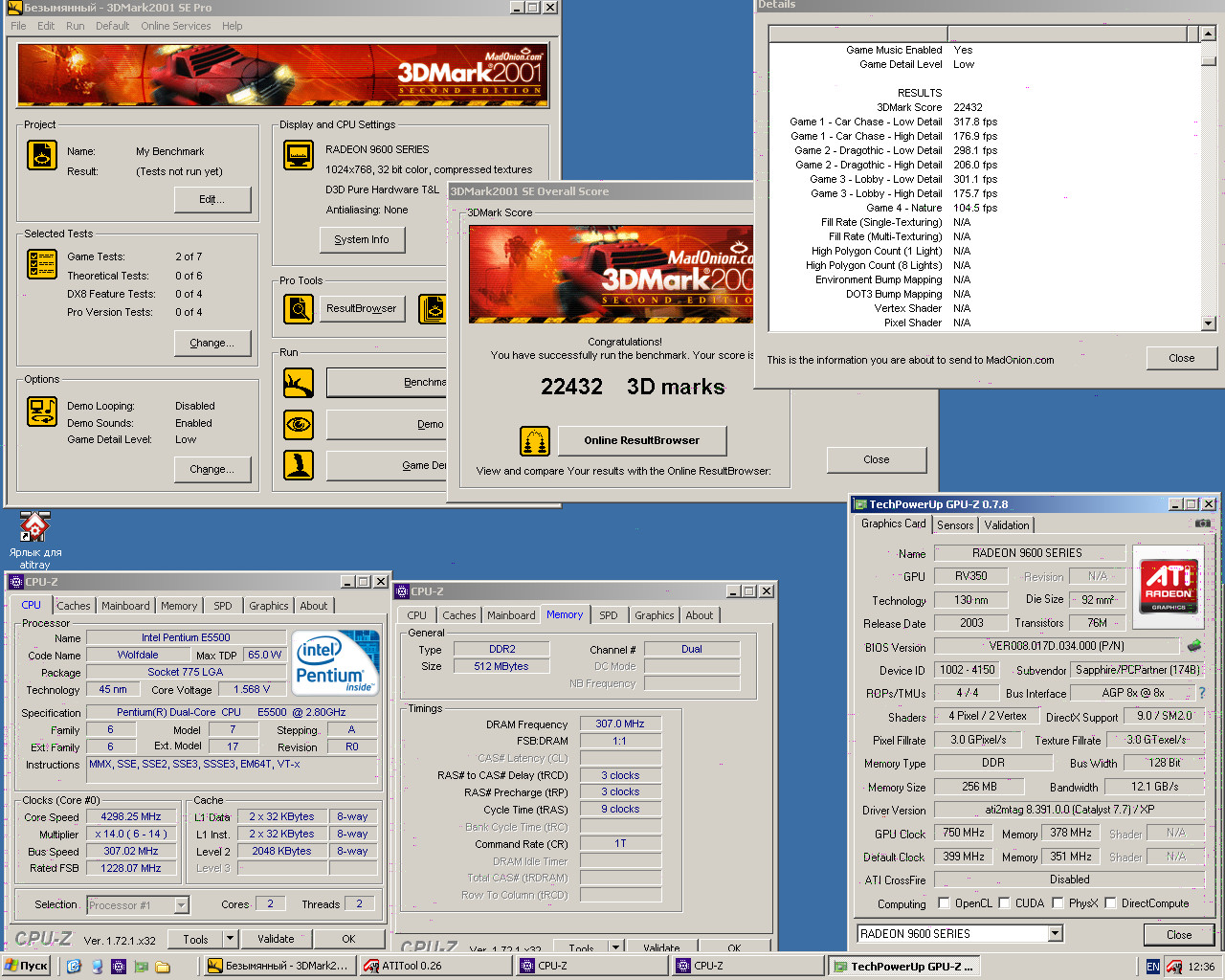Image resolution: width=1225 pixels, height=980 pixels.
Task: Click the Online ResultBrowser icon
Action: (535, 441)
